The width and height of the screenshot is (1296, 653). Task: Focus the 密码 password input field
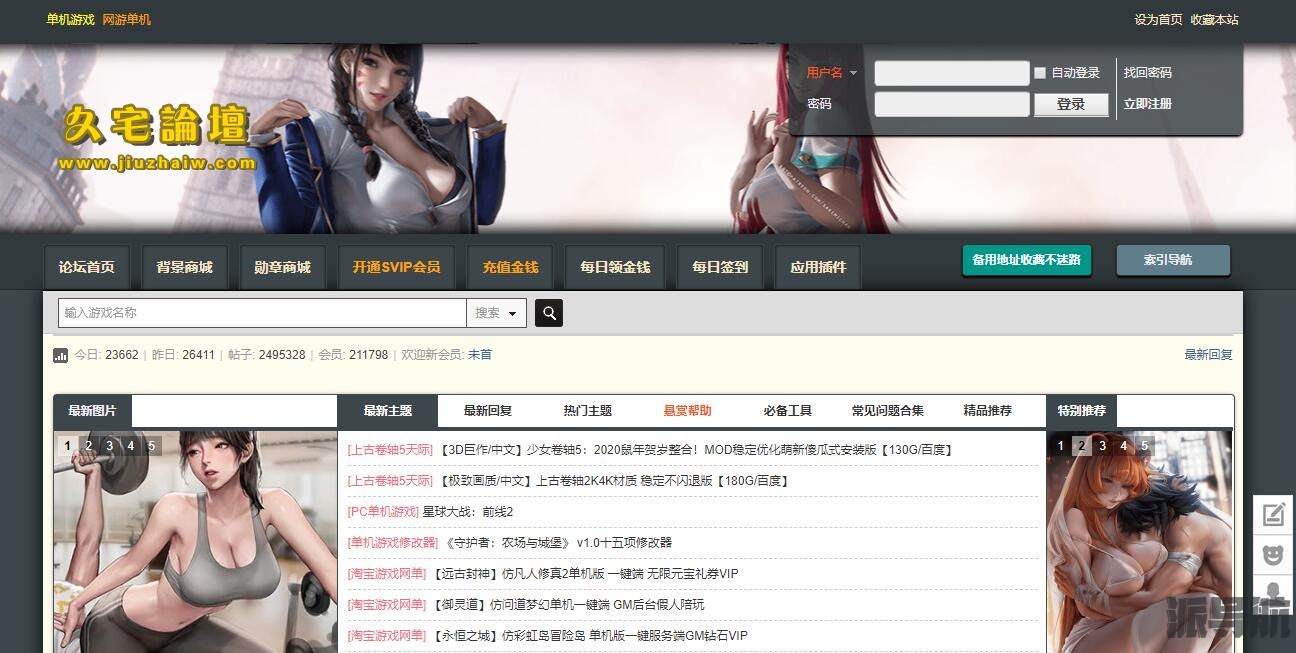point(952,104)
